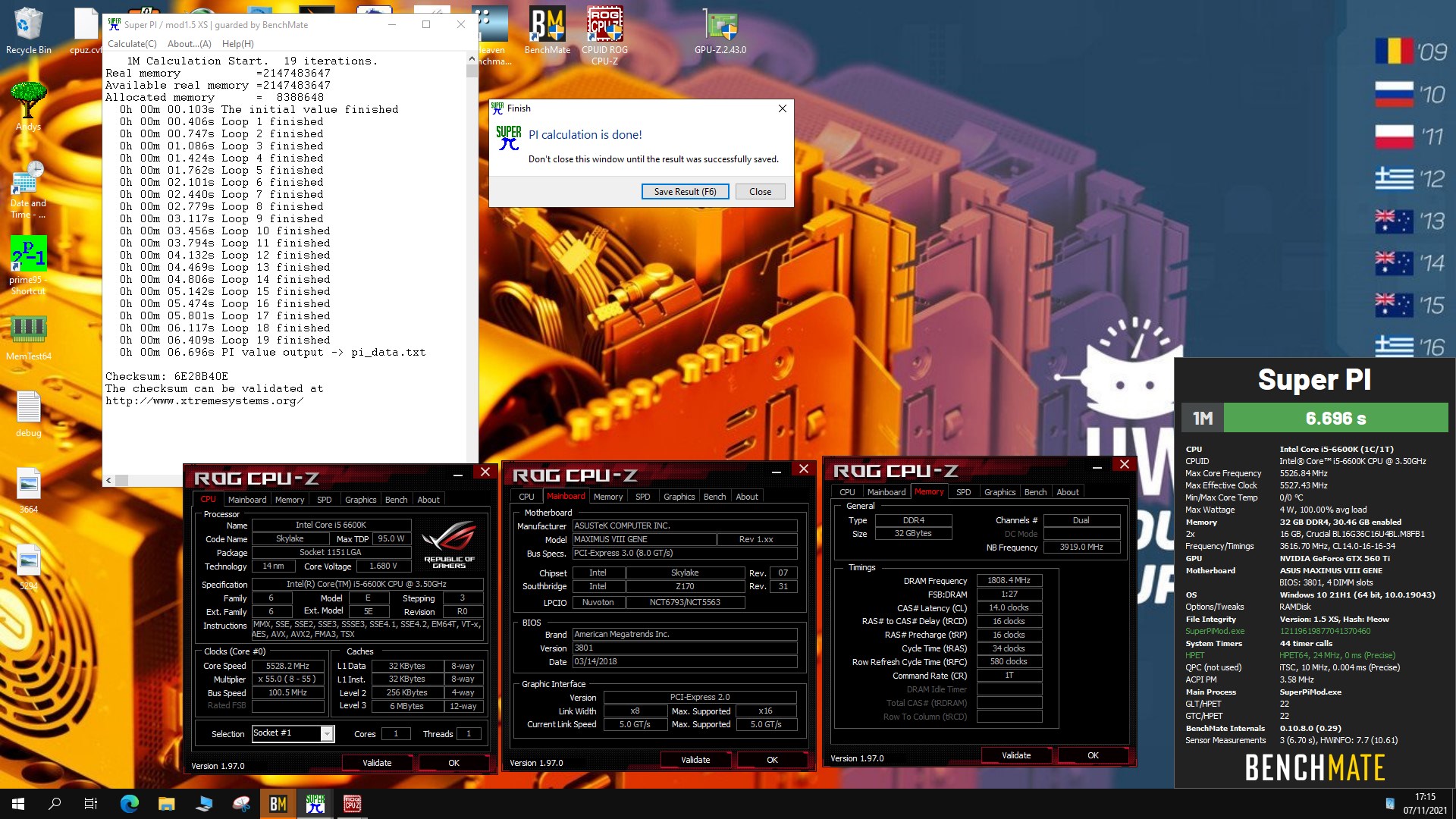1456x819 pixels.
Task: Open Memory tab in Mainboard CPU-Z window
Action: point(608,497)
